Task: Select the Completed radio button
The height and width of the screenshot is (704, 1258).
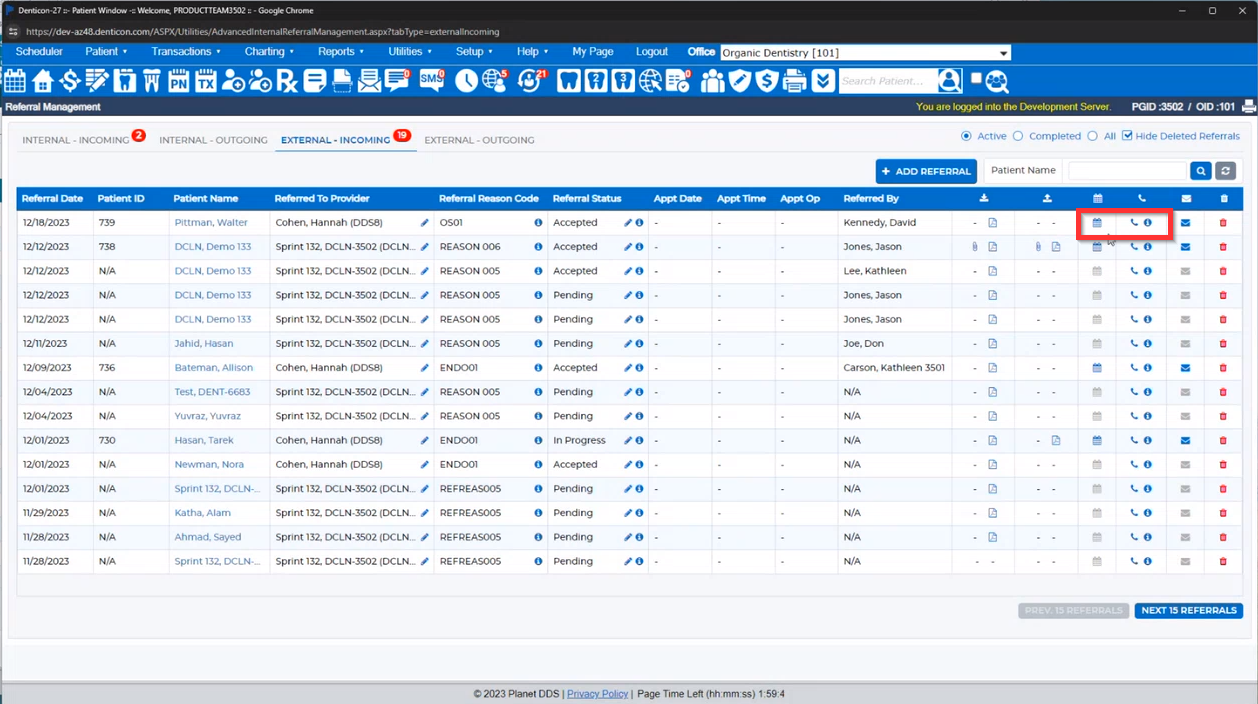Action: (x=1018, y=136)
